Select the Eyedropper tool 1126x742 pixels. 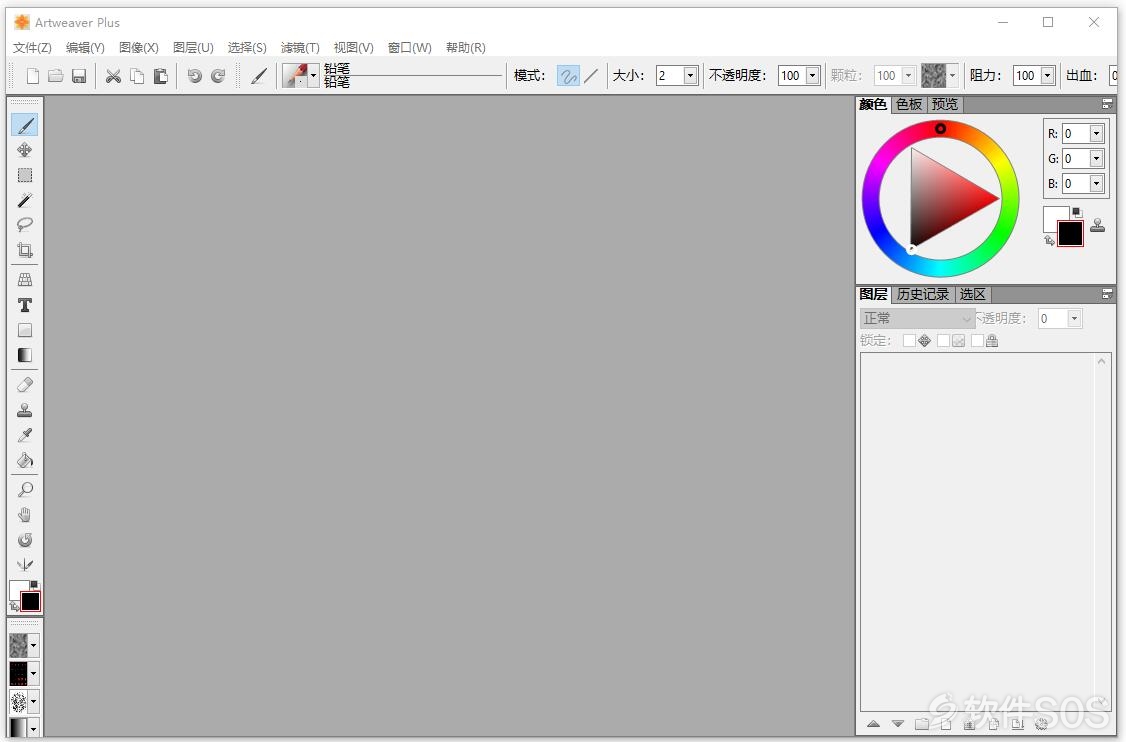[x=25, y=435]
